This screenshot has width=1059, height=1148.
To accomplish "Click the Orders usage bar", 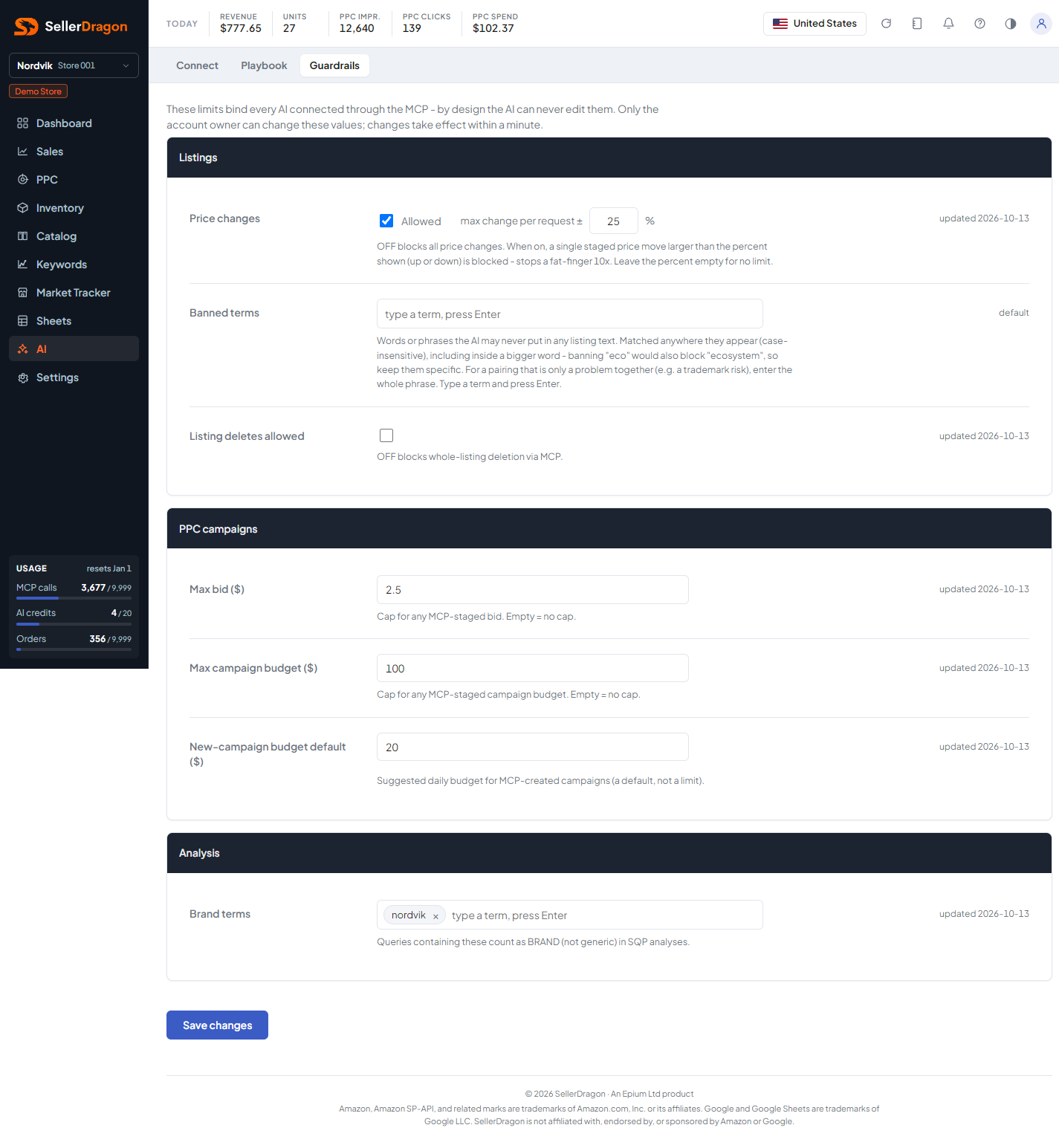I will (x=74, y=649).
